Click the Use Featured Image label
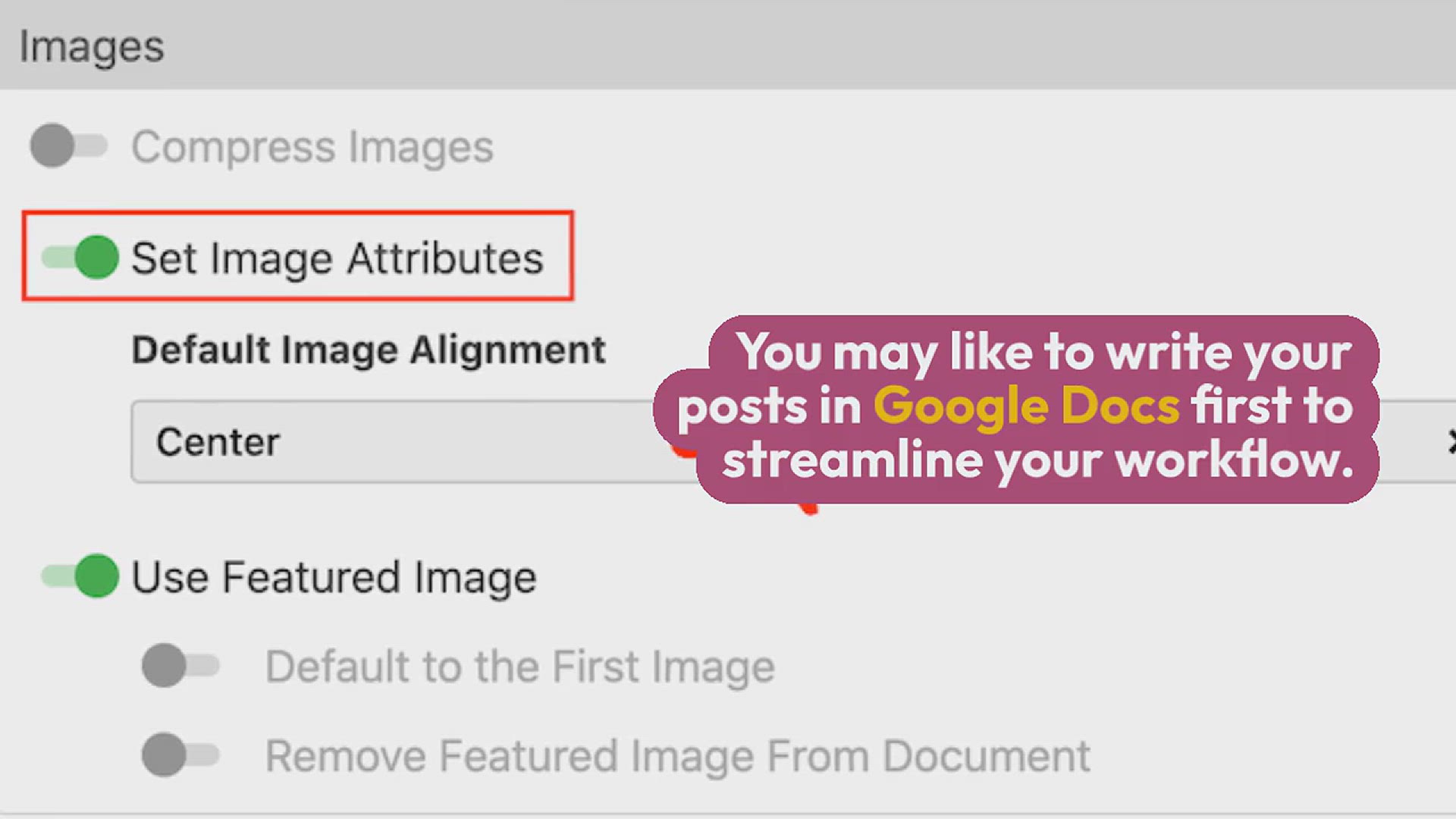This screenshot has height=819, width=1456. click(x=334, y=577)
